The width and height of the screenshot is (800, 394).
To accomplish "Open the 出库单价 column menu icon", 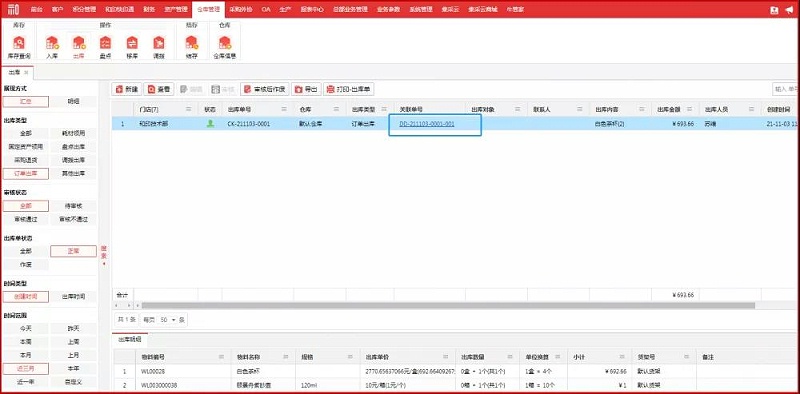I will click(x=446, y=357).
